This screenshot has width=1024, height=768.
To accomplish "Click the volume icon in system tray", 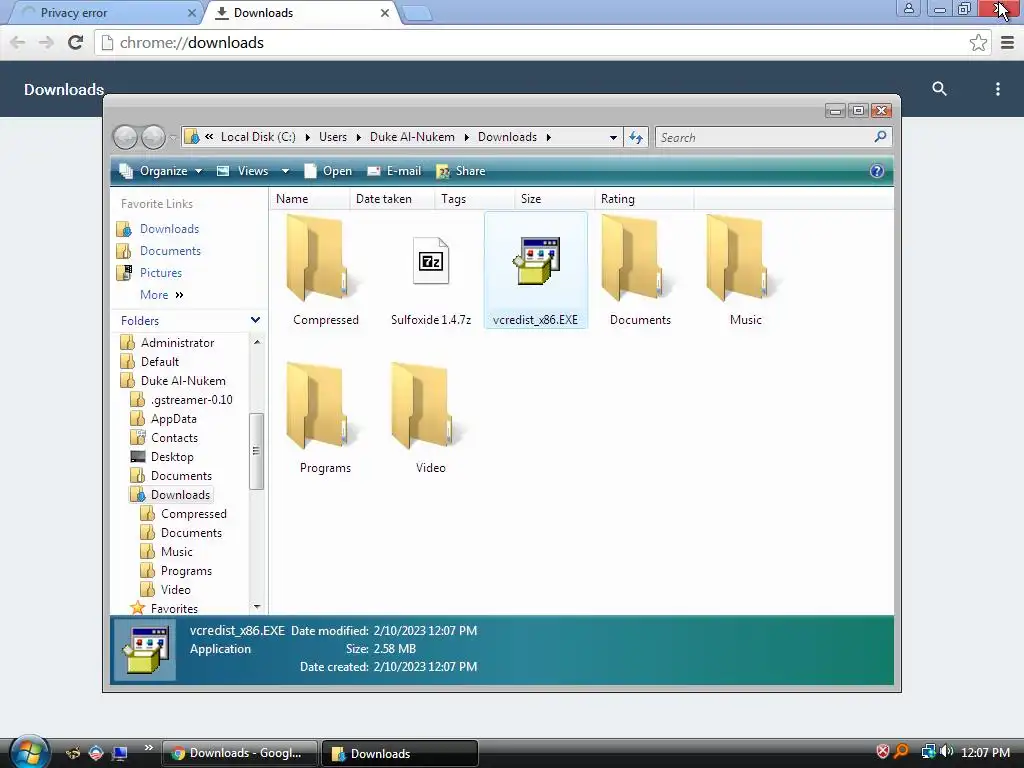I will [946, 752].
